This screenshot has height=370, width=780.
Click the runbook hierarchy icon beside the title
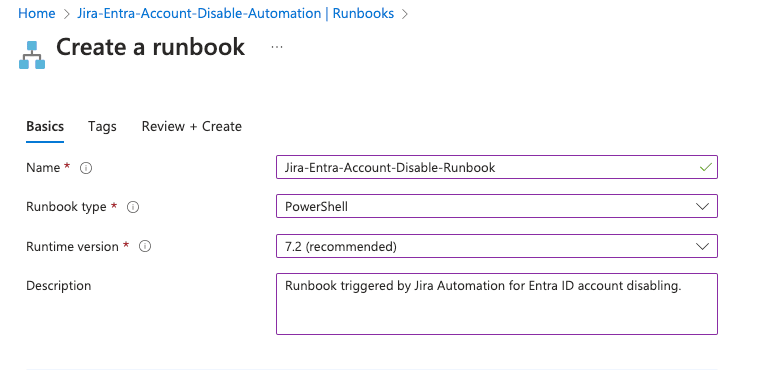[32, 55]
